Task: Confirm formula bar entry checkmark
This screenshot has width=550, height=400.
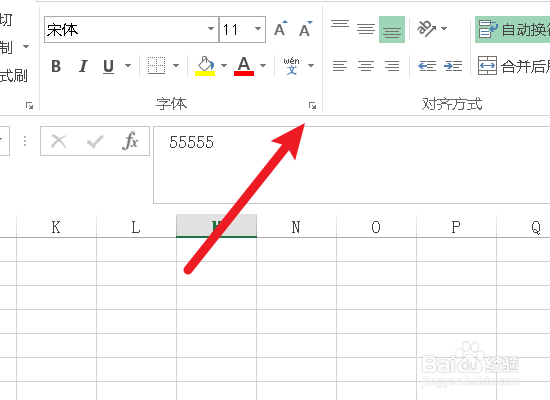Action: point(95,141)
